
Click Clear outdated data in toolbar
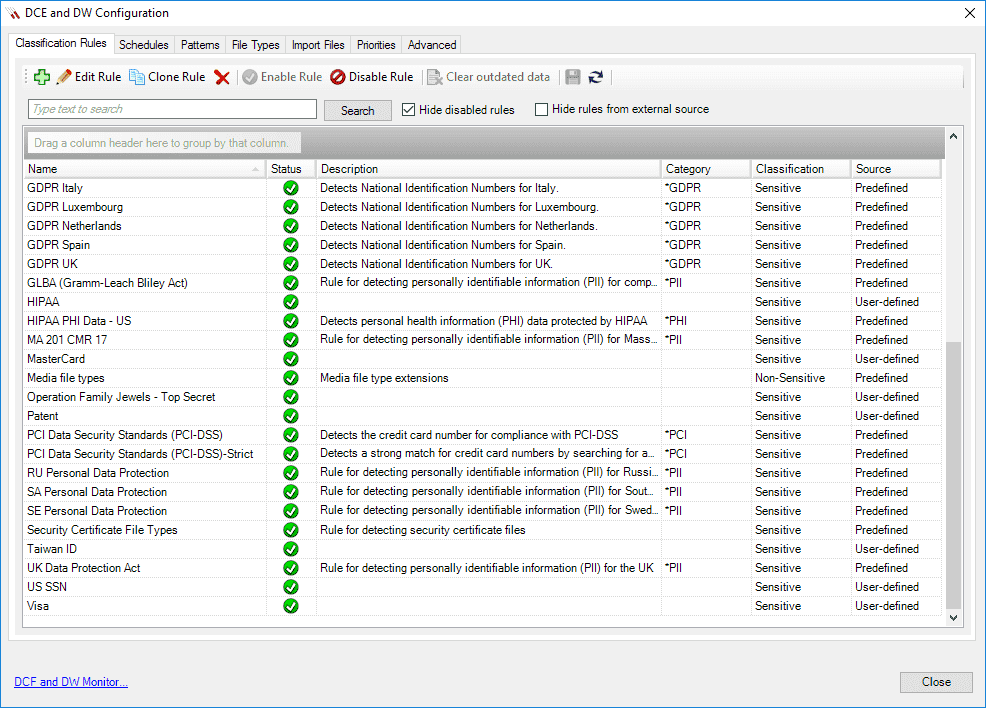click(x=489, y=77)
